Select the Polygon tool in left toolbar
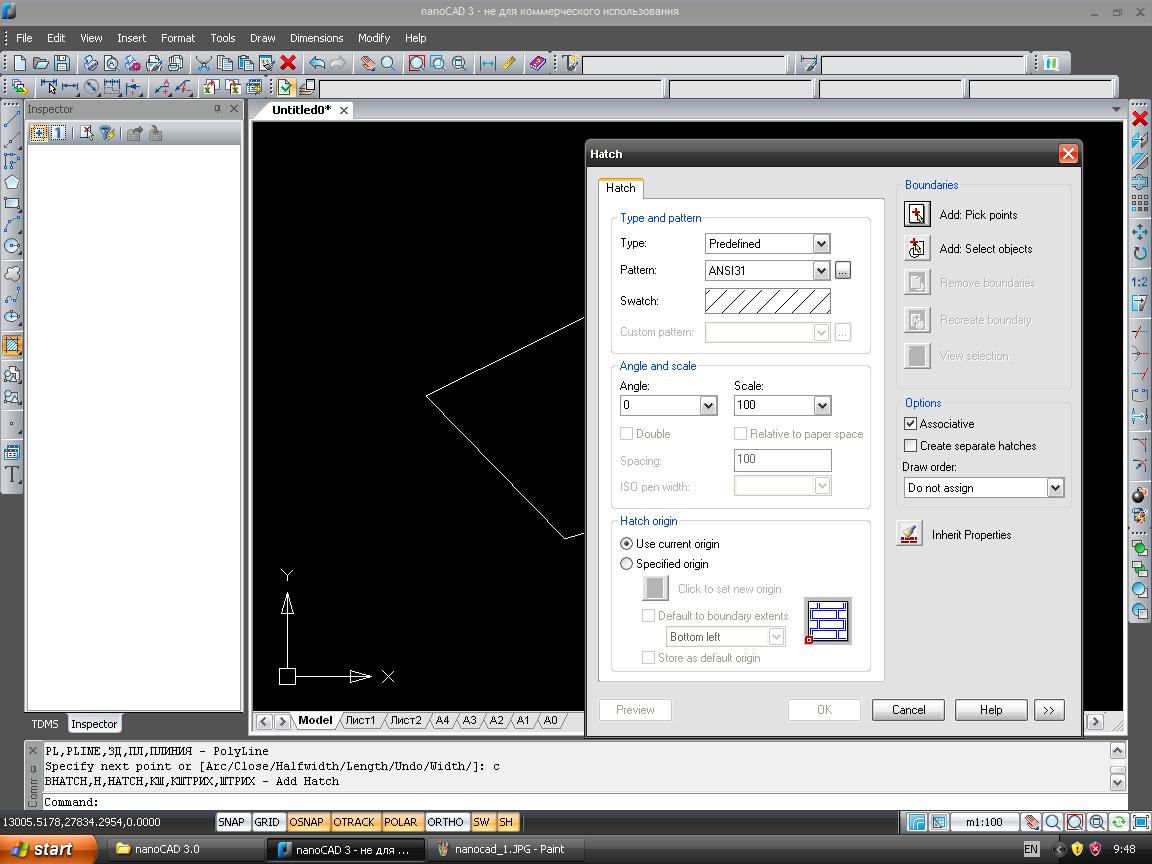Screen dimensions: 1152x864 (12, 181)
